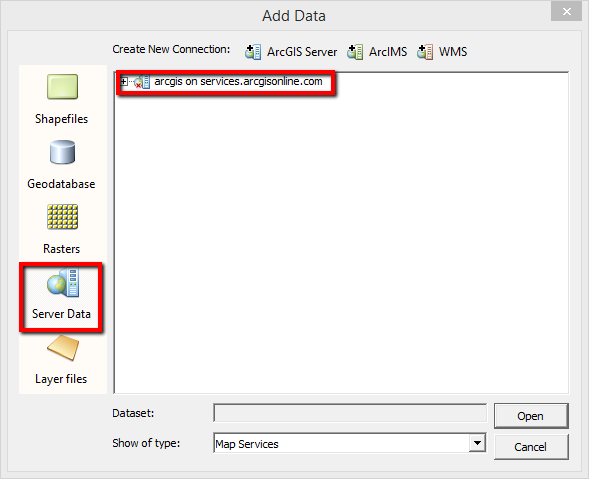589x479 pixels.
Task: Choose the Rasters grid icon
Action: click(62, 217)
